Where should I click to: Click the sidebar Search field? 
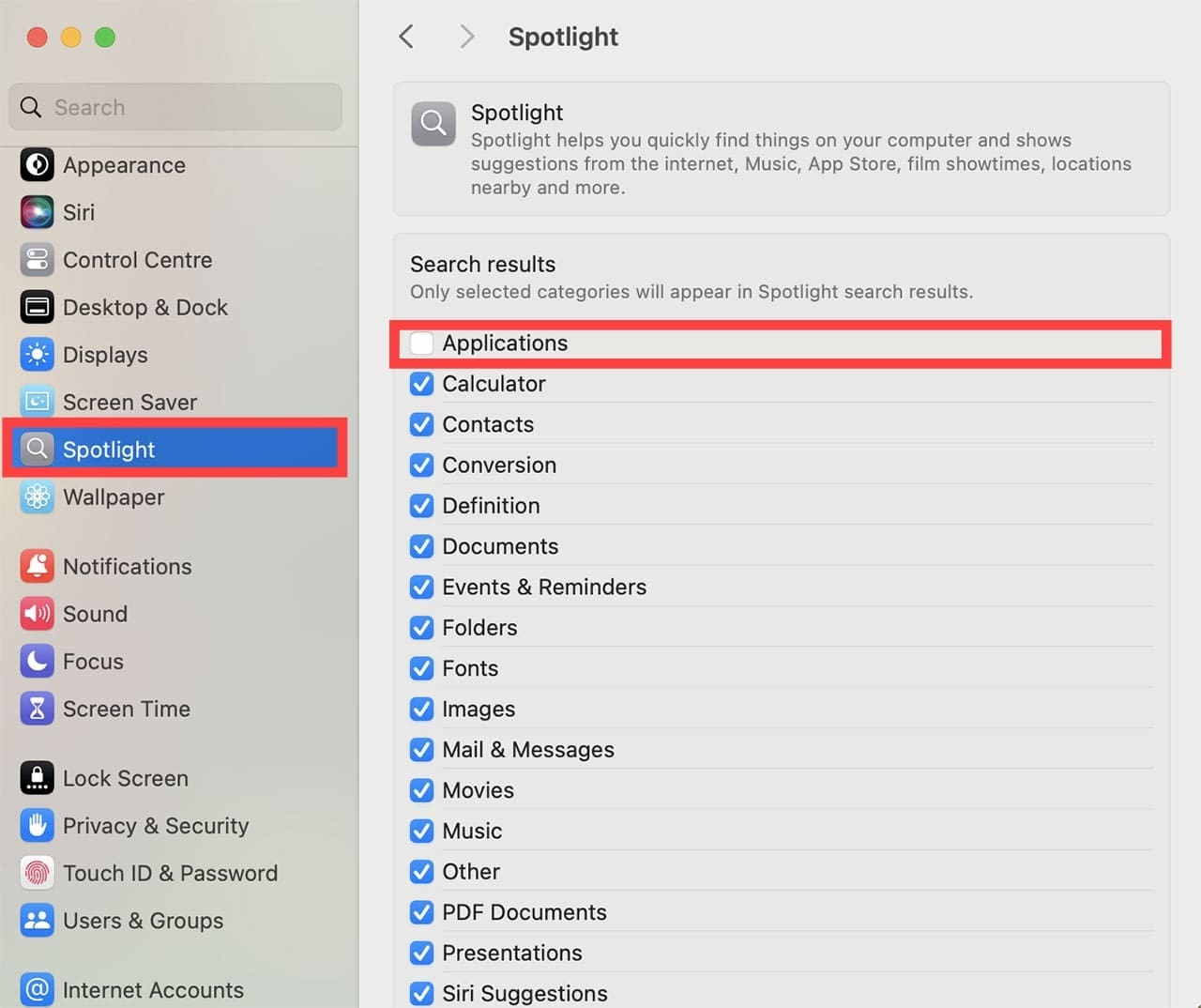click(175, 107)
